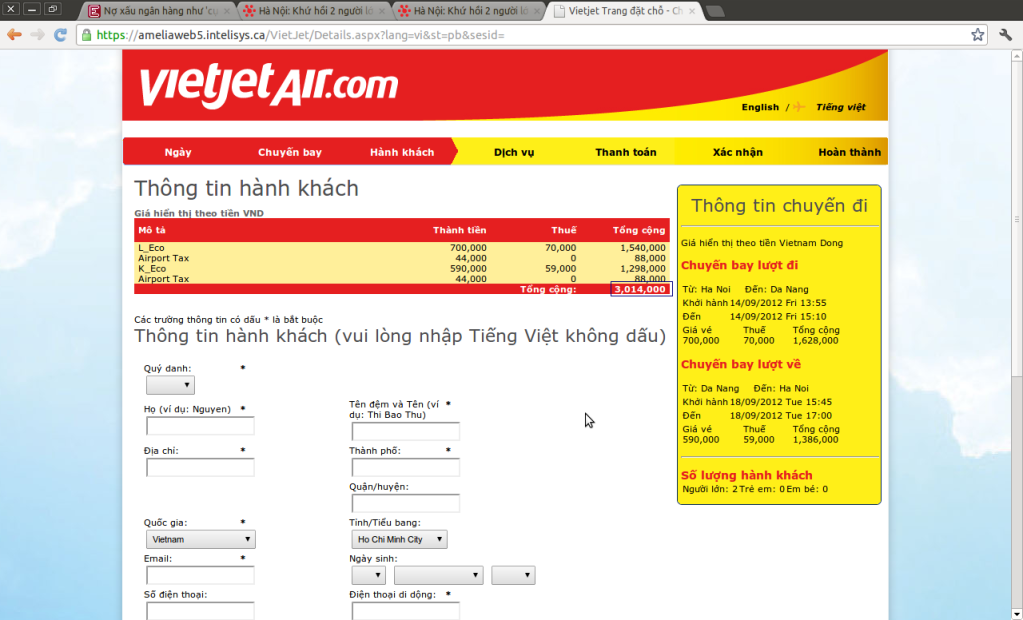Click the Họ (surname) text field

200,426
